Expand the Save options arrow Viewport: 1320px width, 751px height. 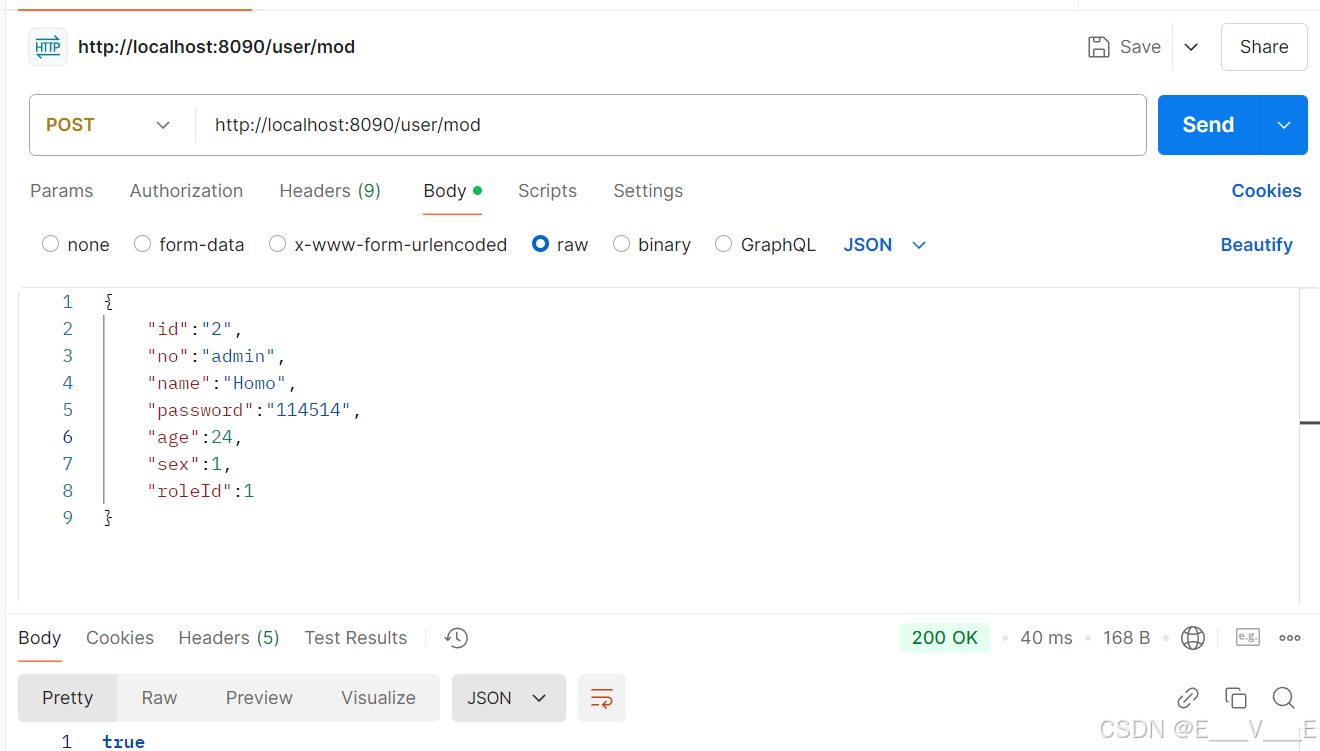tap(1191, 47)
